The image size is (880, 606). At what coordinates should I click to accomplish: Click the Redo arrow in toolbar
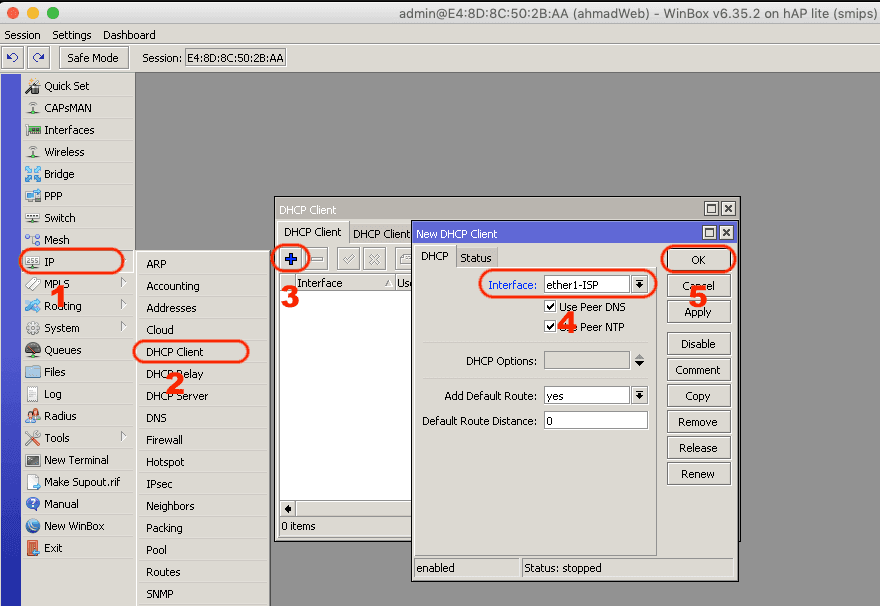click(38, 58)
